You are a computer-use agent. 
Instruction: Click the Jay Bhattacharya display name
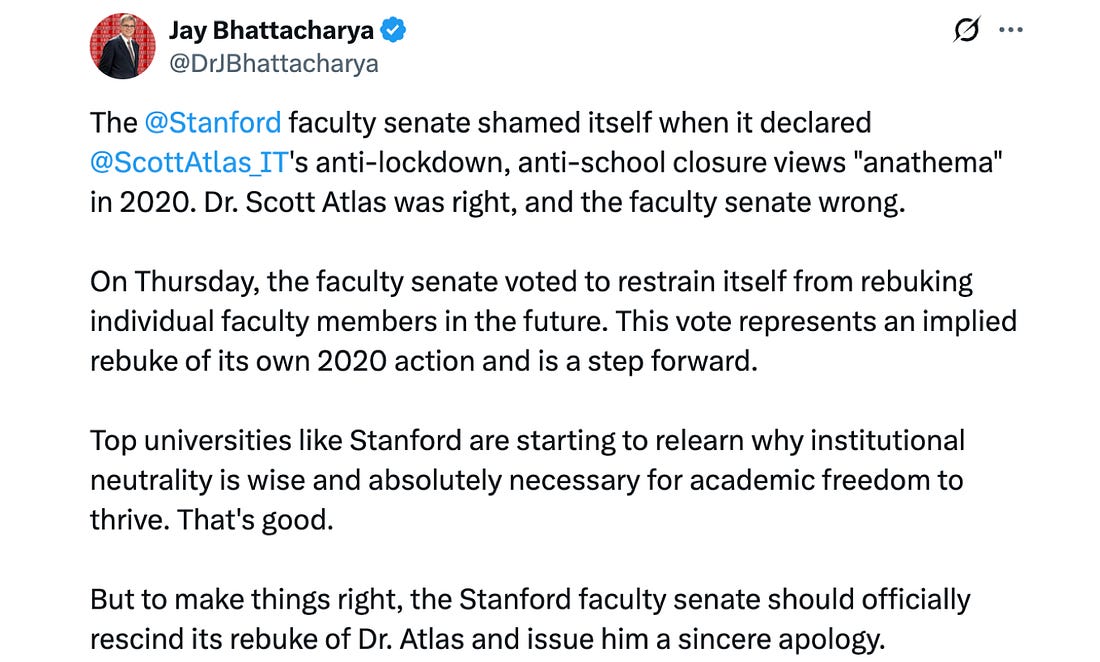271,31
